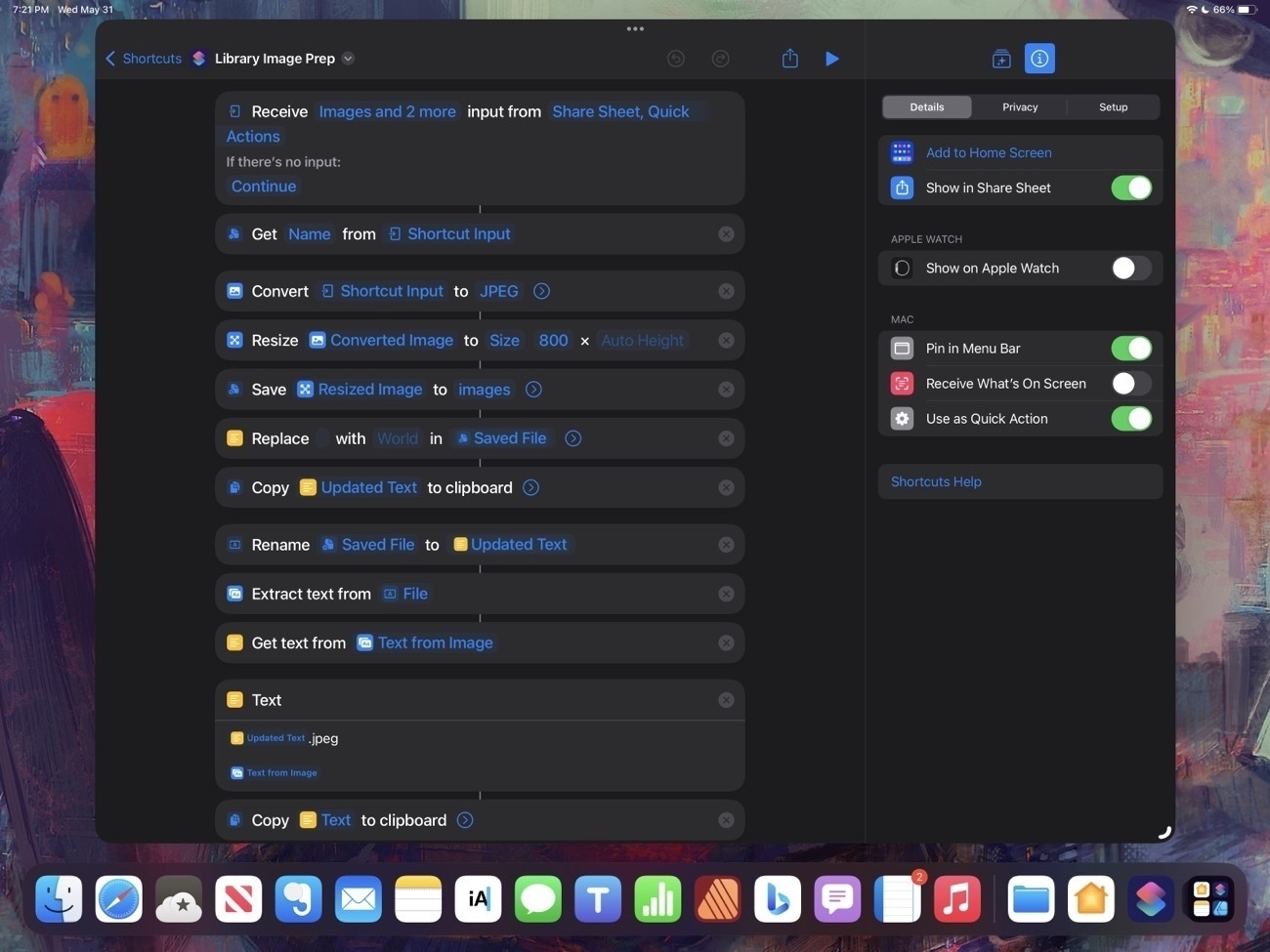Open the Shortcuts app icon in dock
This screenshot has height=952, width=1270.
(1151, 898)
